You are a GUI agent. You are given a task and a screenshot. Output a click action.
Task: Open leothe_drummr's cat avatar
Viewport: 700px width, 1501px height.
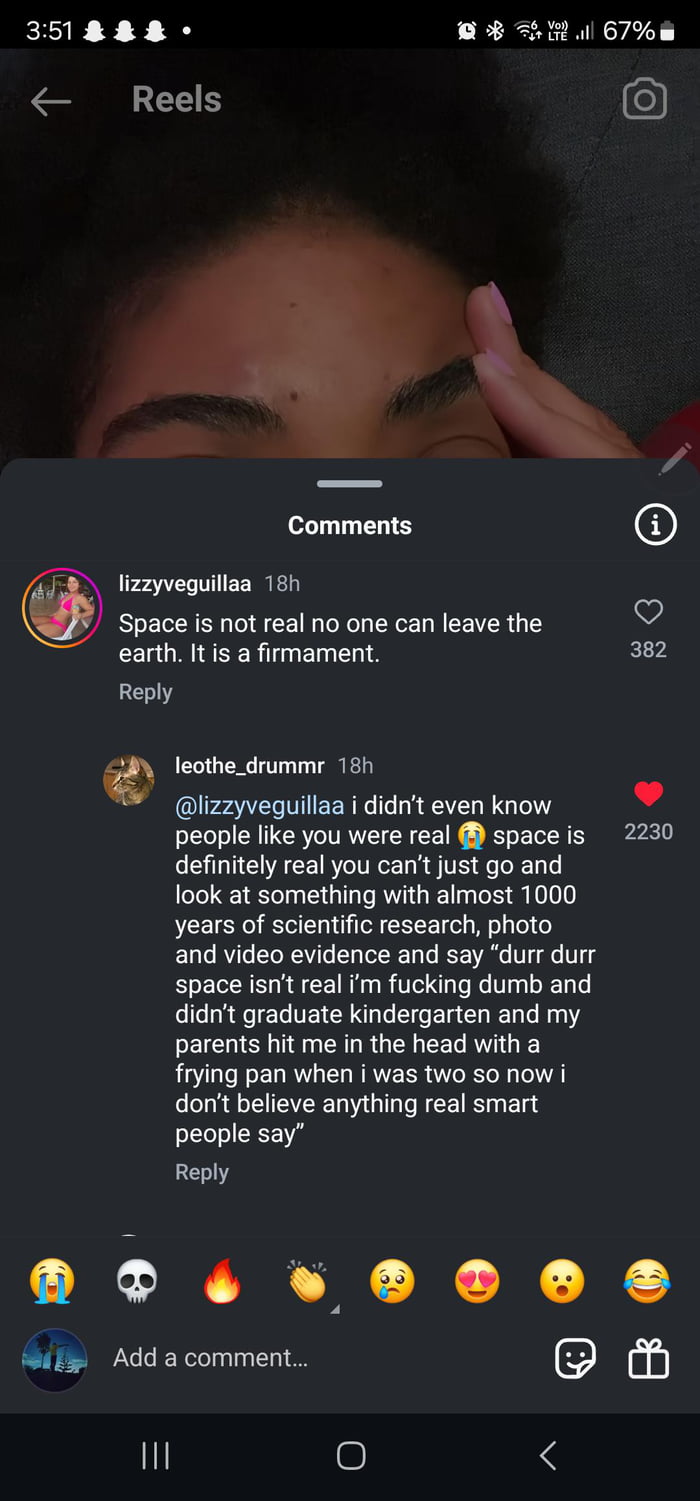(x=129, y=780)
